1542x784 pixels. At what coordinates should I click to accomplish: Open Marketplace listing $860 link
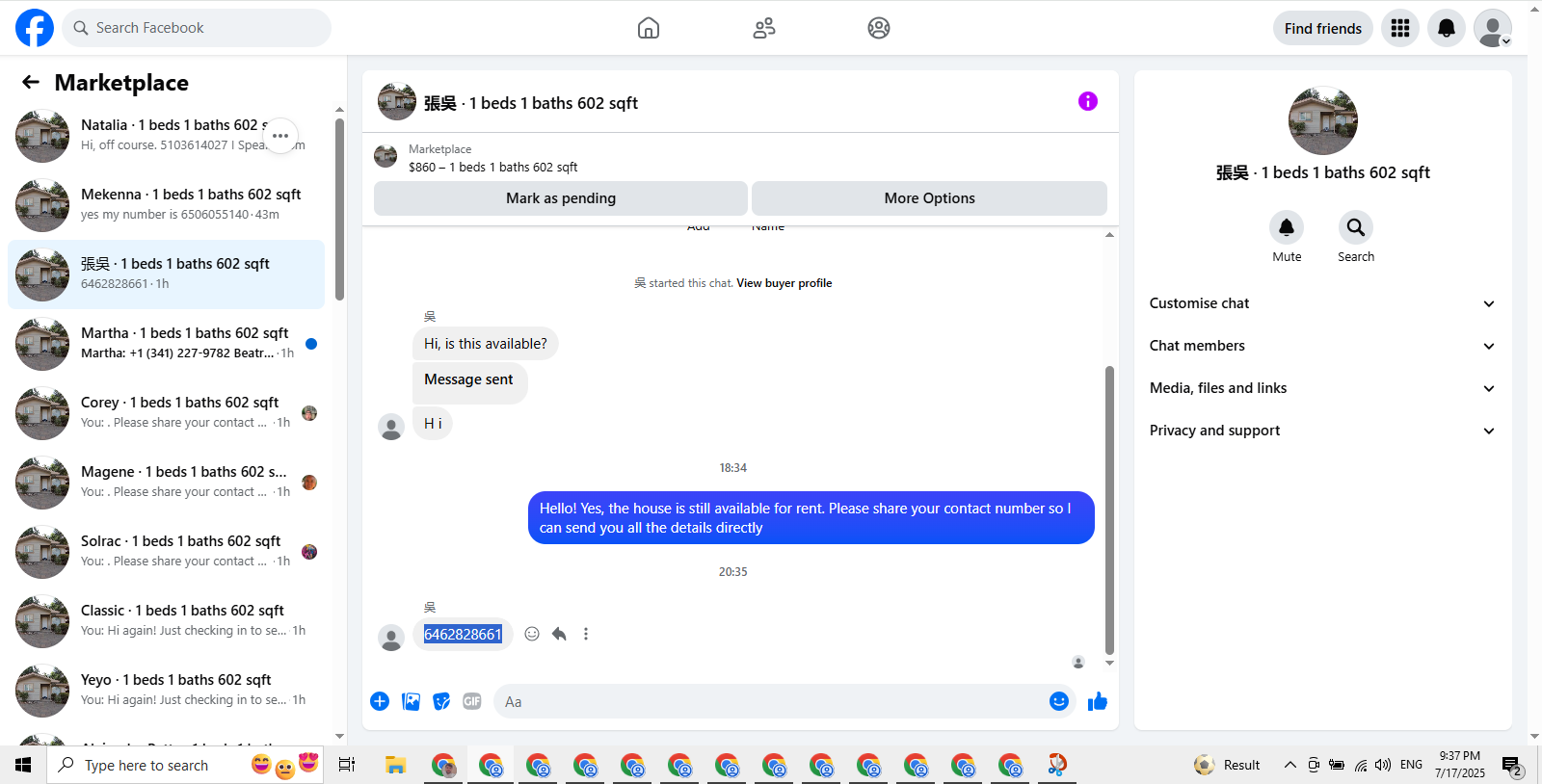(x=492, y=167)
